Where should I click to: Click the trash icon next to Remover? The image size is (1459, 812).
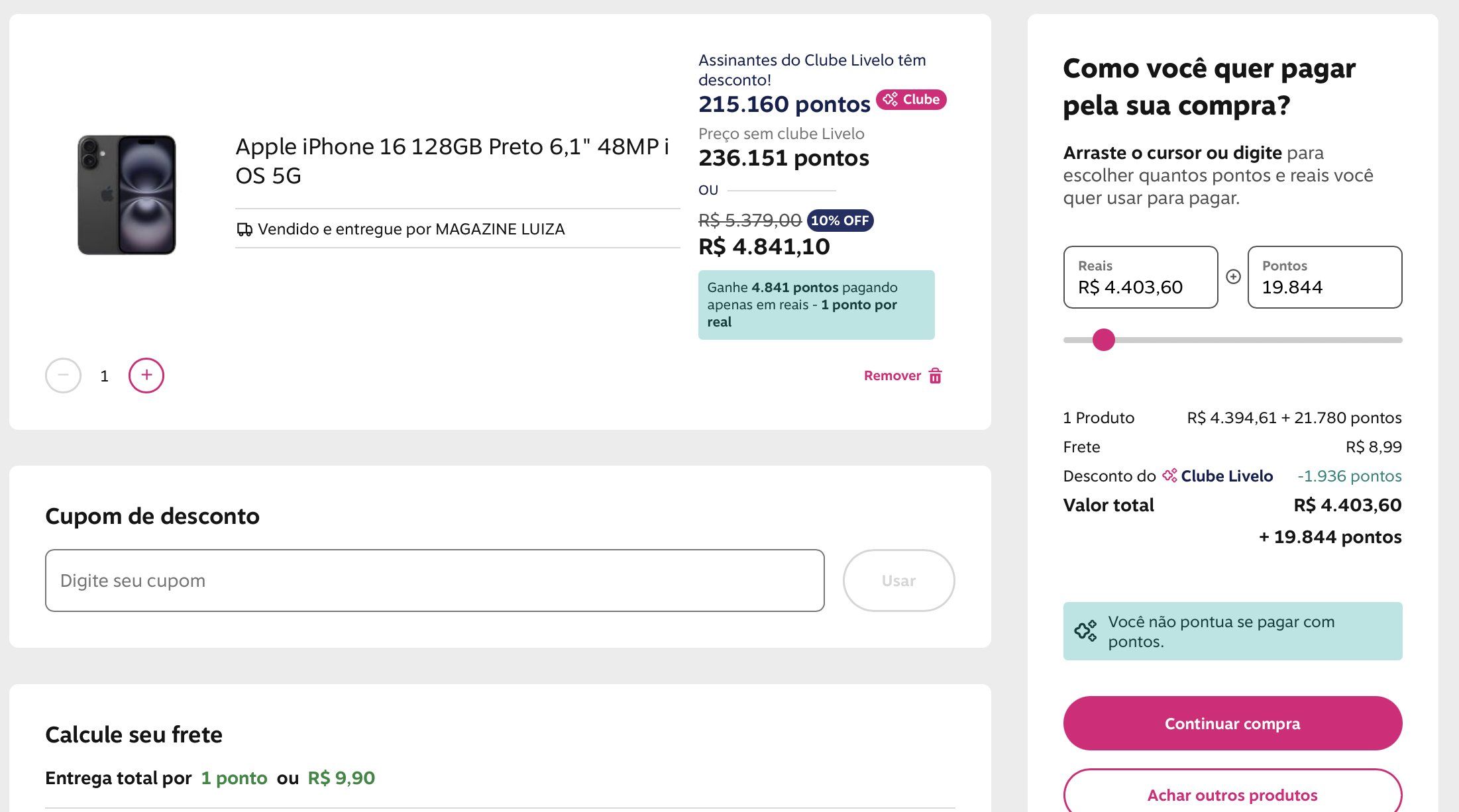(936, 376)
